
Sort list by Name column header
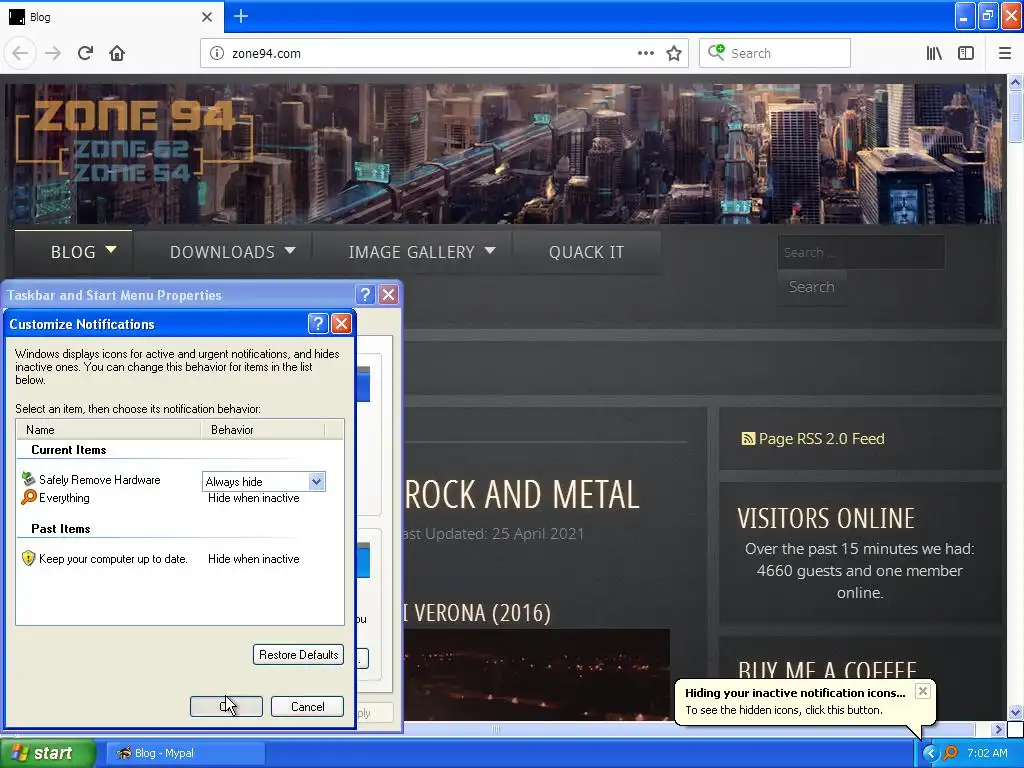108,429
